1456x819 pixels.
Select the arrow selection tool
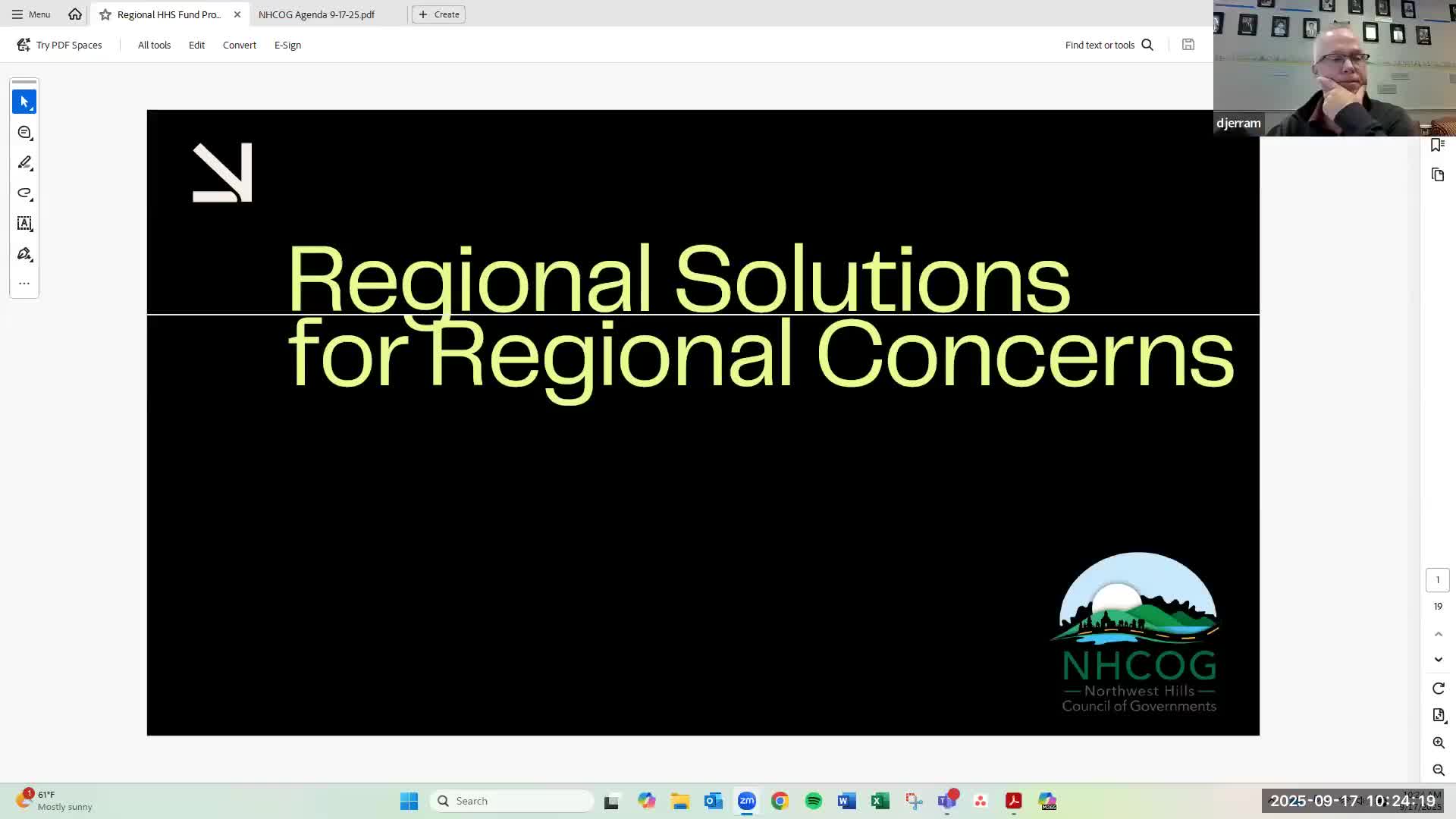tap(24, 102)
